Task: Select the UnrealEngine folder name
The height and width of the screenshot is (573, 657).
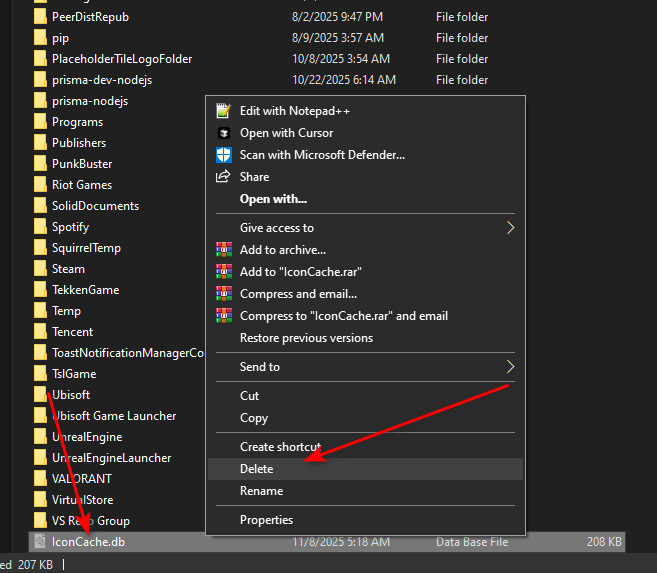Action: 87,437
